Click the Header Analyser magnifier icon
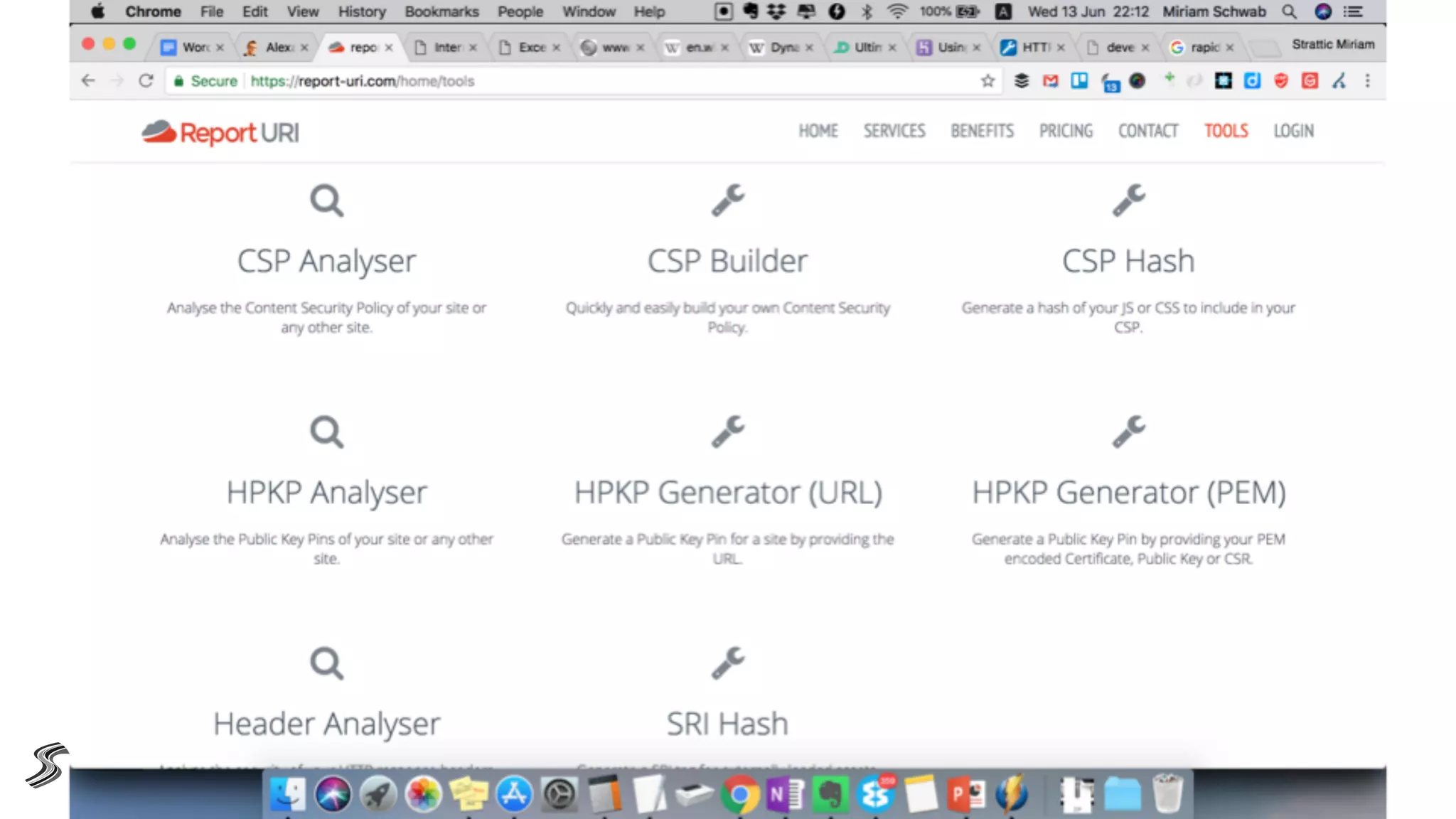 point(326,664)
